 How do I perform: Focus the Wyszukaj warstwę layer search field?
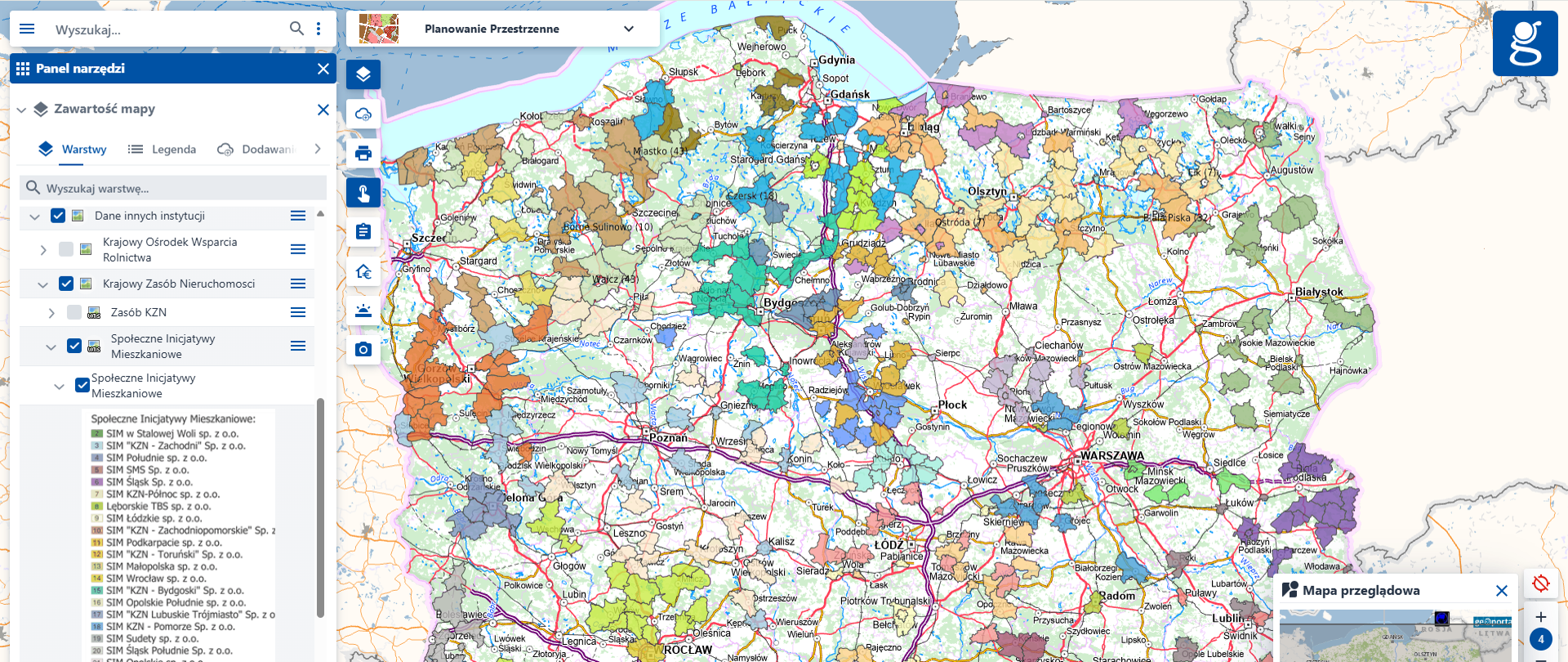coord(173,188)
